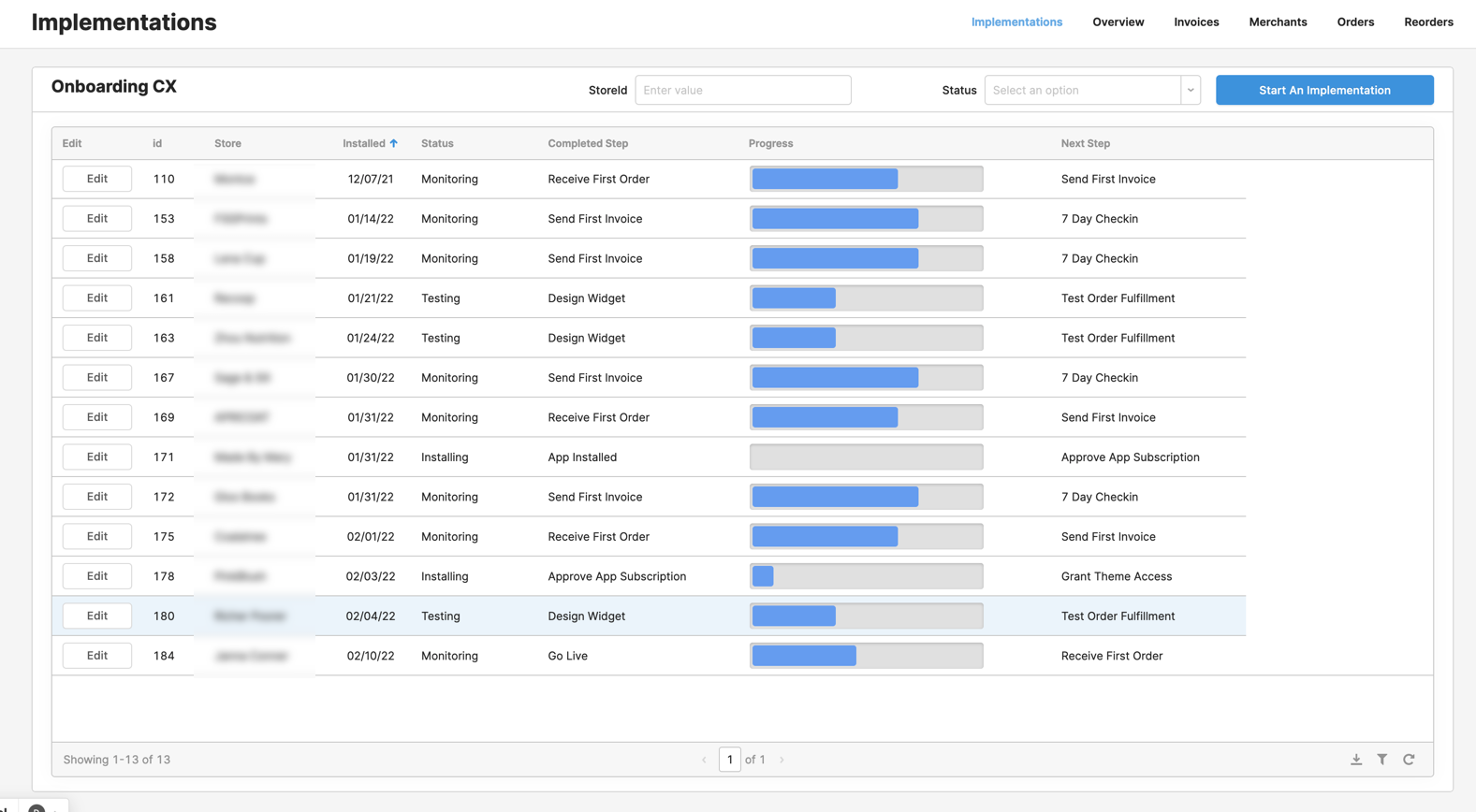Screen dimensions: 1476x812
Task: Edit the row with id 158
Action: (x=97, y=258)
